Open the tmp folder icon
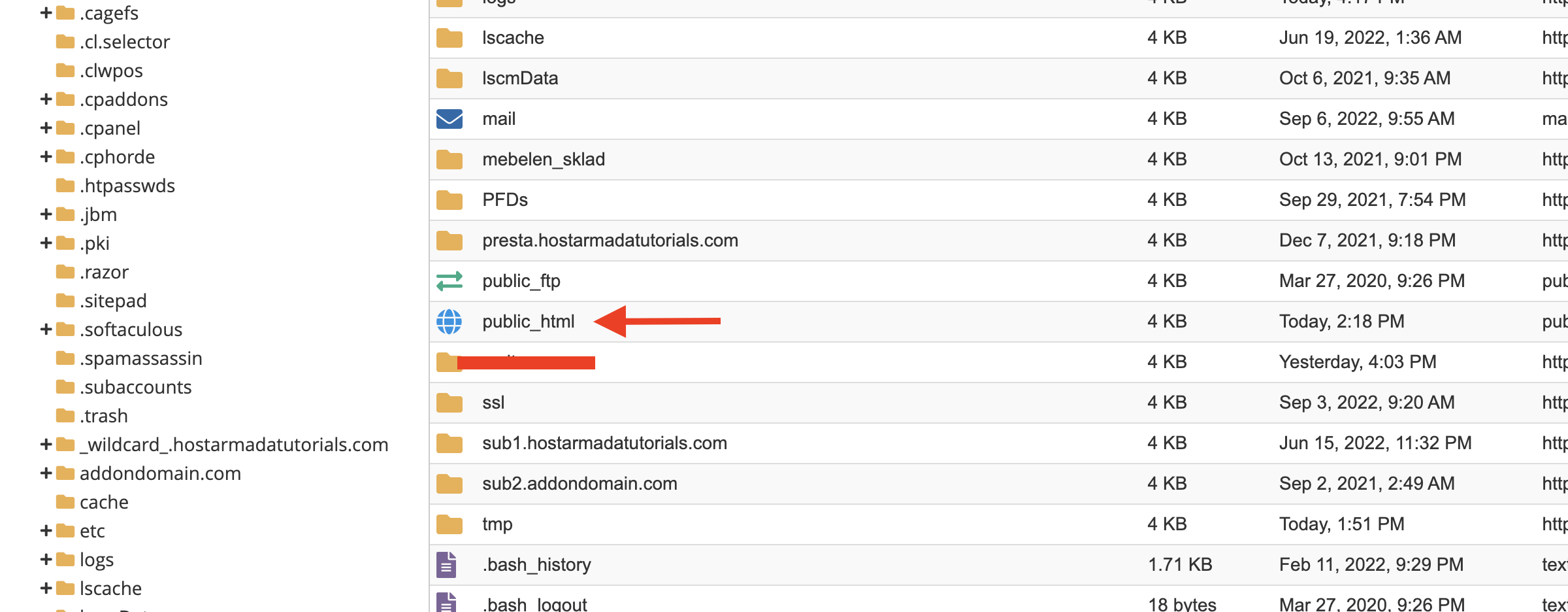The width and height of the screenshot is (1568, 612). [x=448, y=524]
